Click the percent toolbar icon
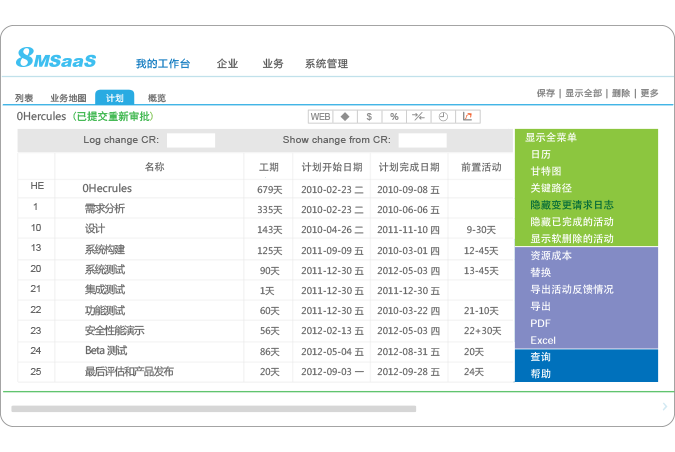 pos(394,117)
